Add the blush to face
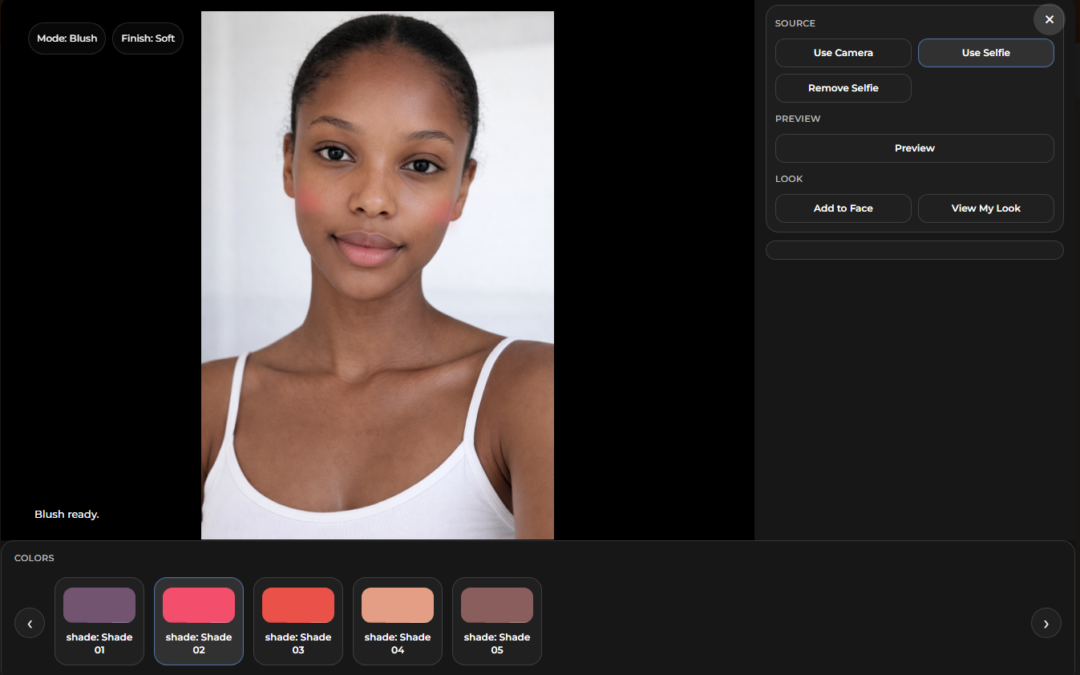Screen dimensions: 1080x675 click(x=842, y=208)
